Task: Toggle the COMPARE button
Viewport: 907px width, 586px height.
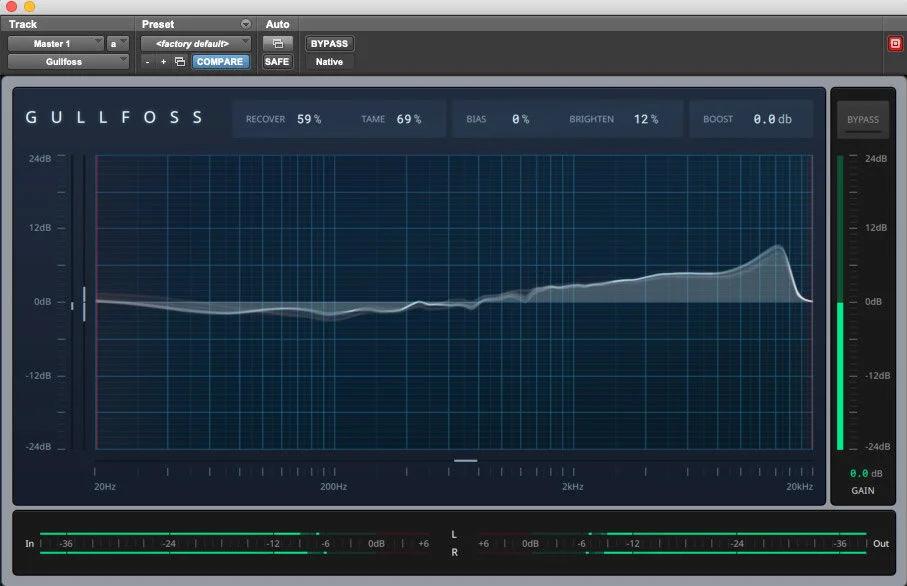Action: 220,61
